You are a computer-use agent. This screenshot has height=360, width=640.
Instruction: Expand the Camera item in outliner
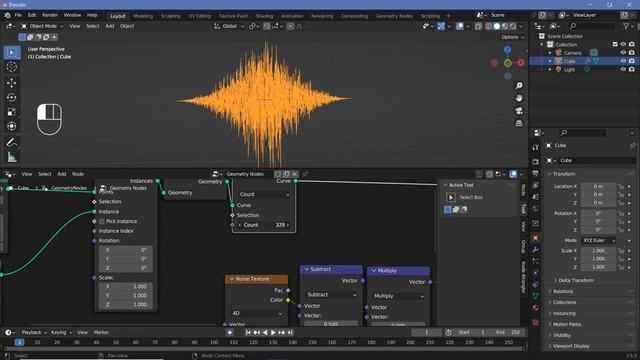[x=550, y=53]
